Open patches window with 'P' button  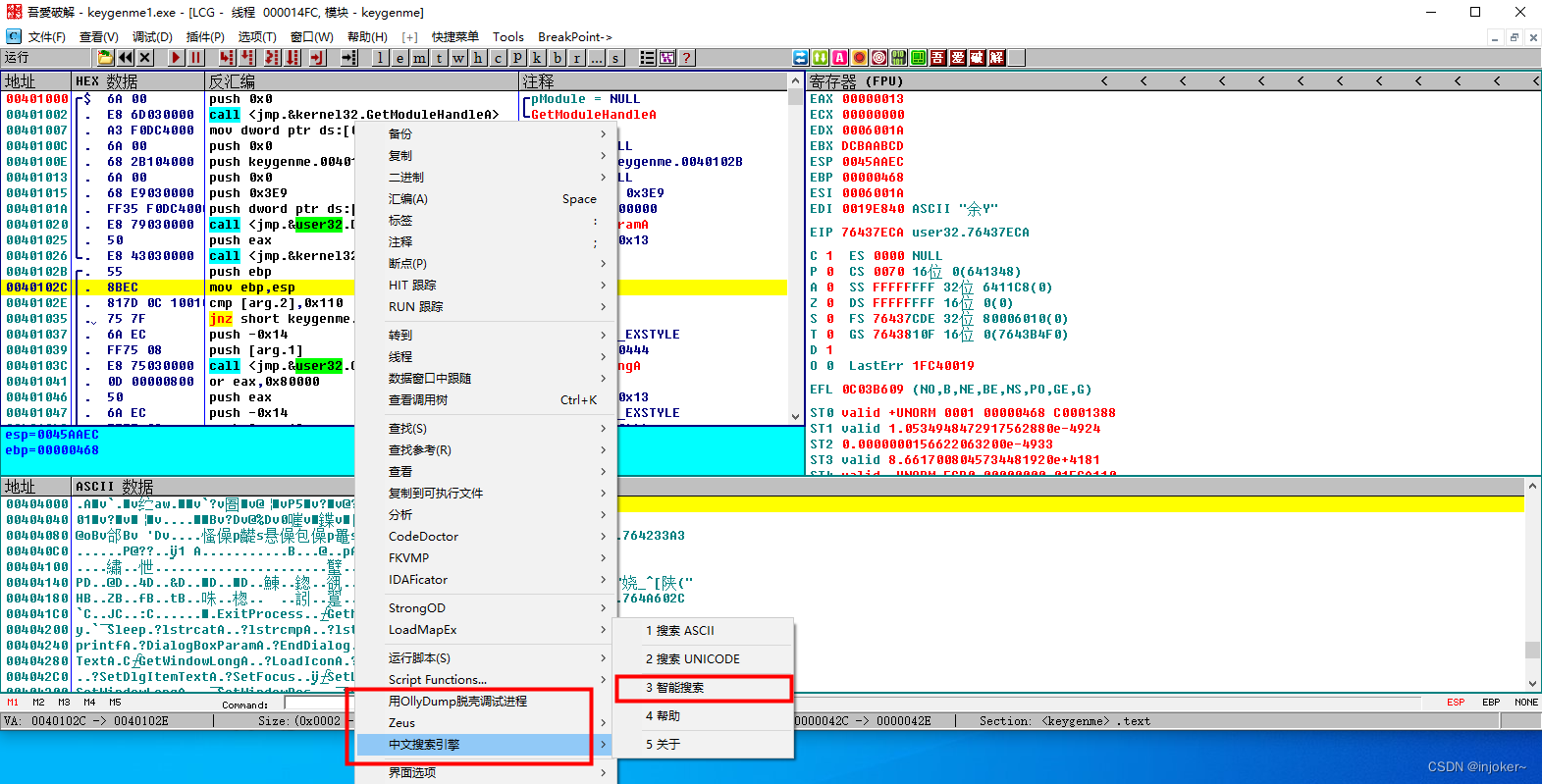(x=517, y=58)
